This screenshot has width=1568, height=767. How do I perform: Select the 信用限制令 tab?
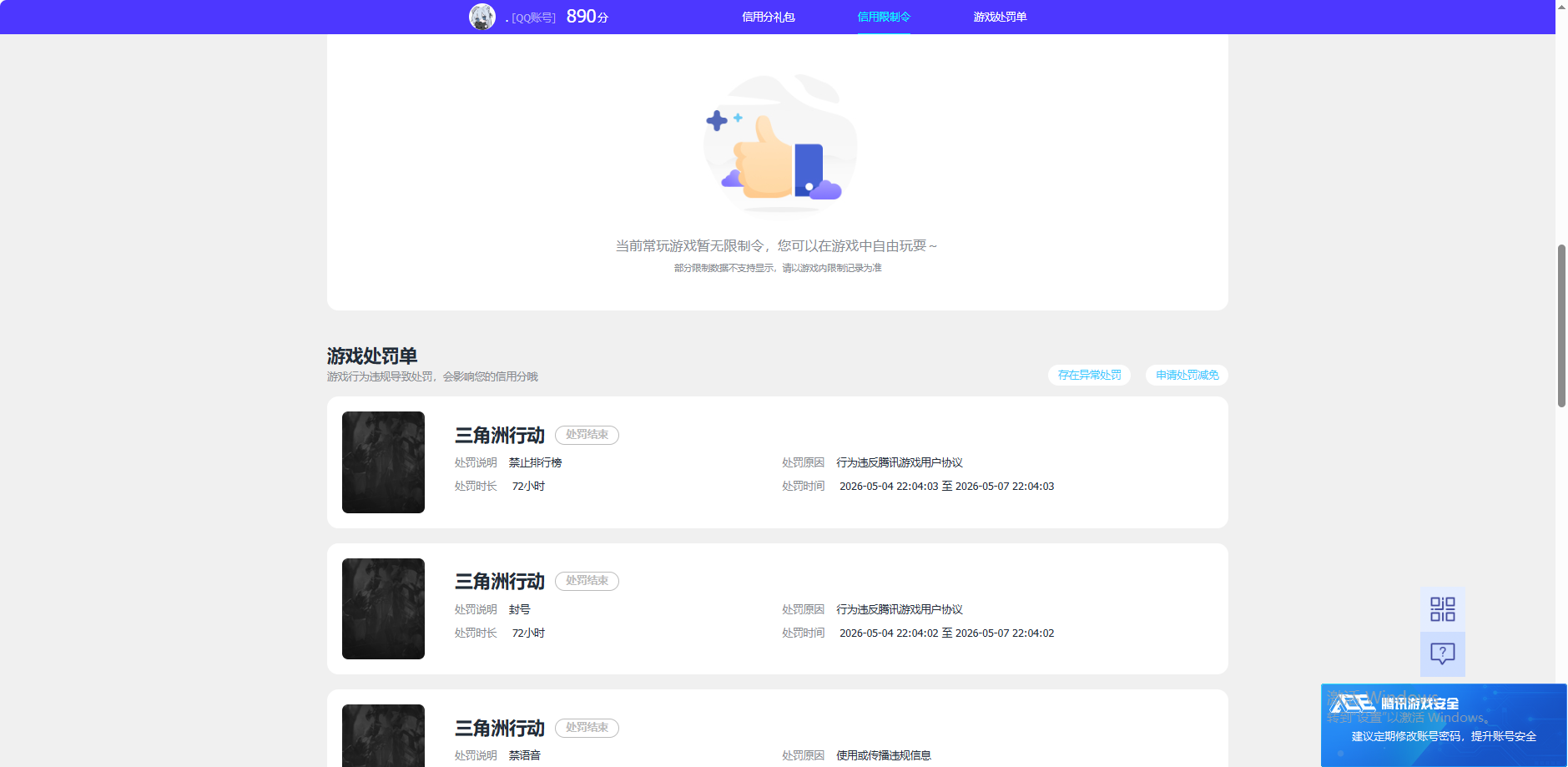(x=884, y=17)
